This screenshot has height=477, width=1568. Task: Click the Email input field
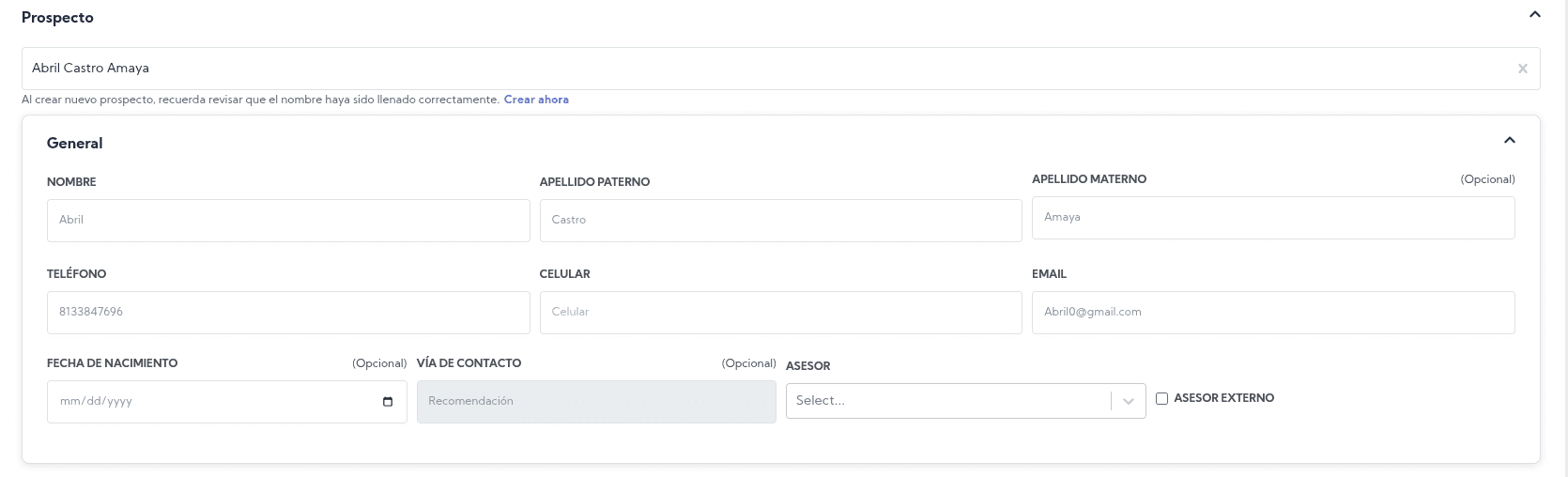[x=1272, y=312]
